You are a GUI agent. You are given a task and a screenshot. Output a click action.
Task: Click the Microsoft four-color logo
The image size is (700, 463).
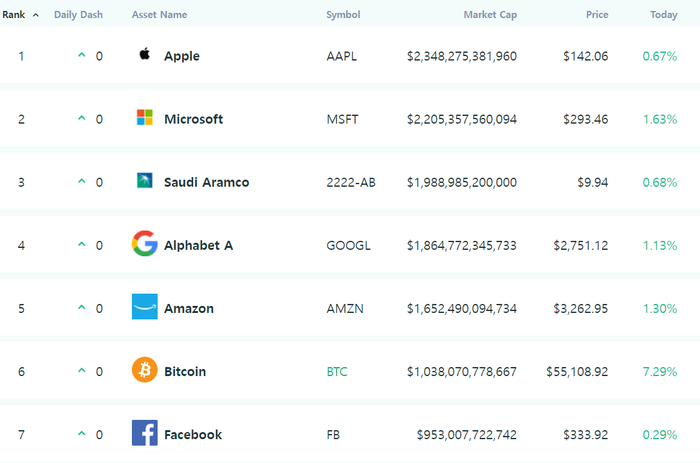145,117
